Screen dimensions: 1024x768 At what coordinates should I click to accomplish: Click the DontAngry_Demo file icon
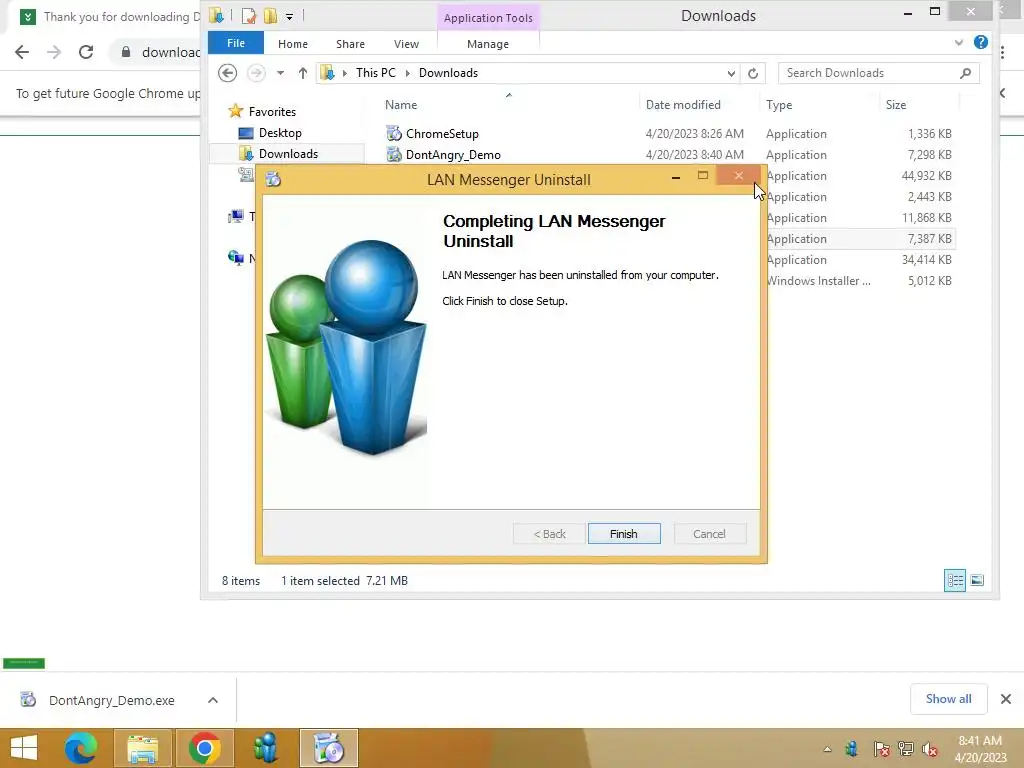pyautogui.click(x=393, y=155)
